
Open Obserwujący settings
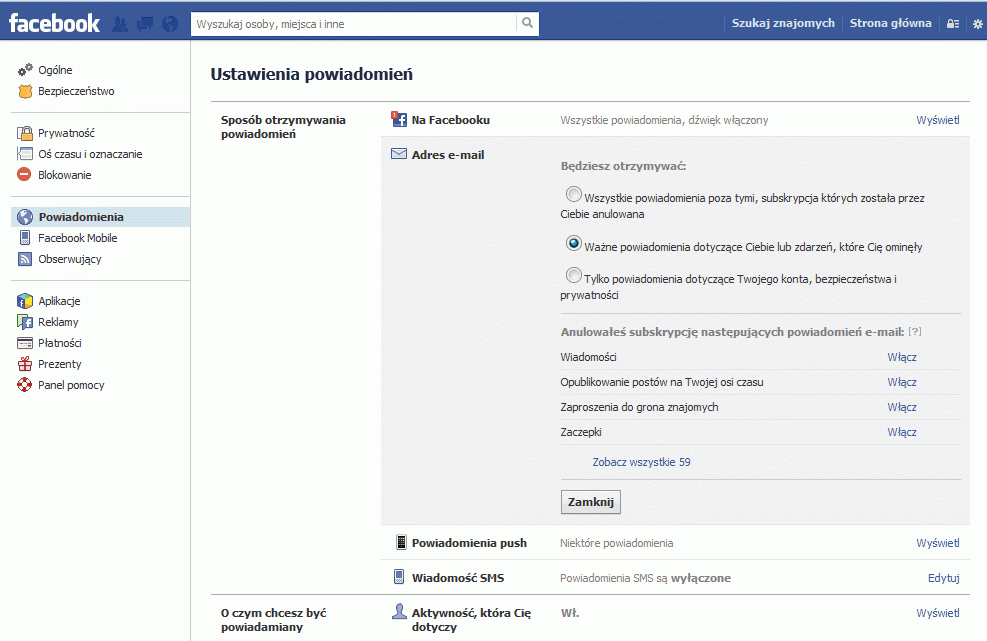(70, 259)
